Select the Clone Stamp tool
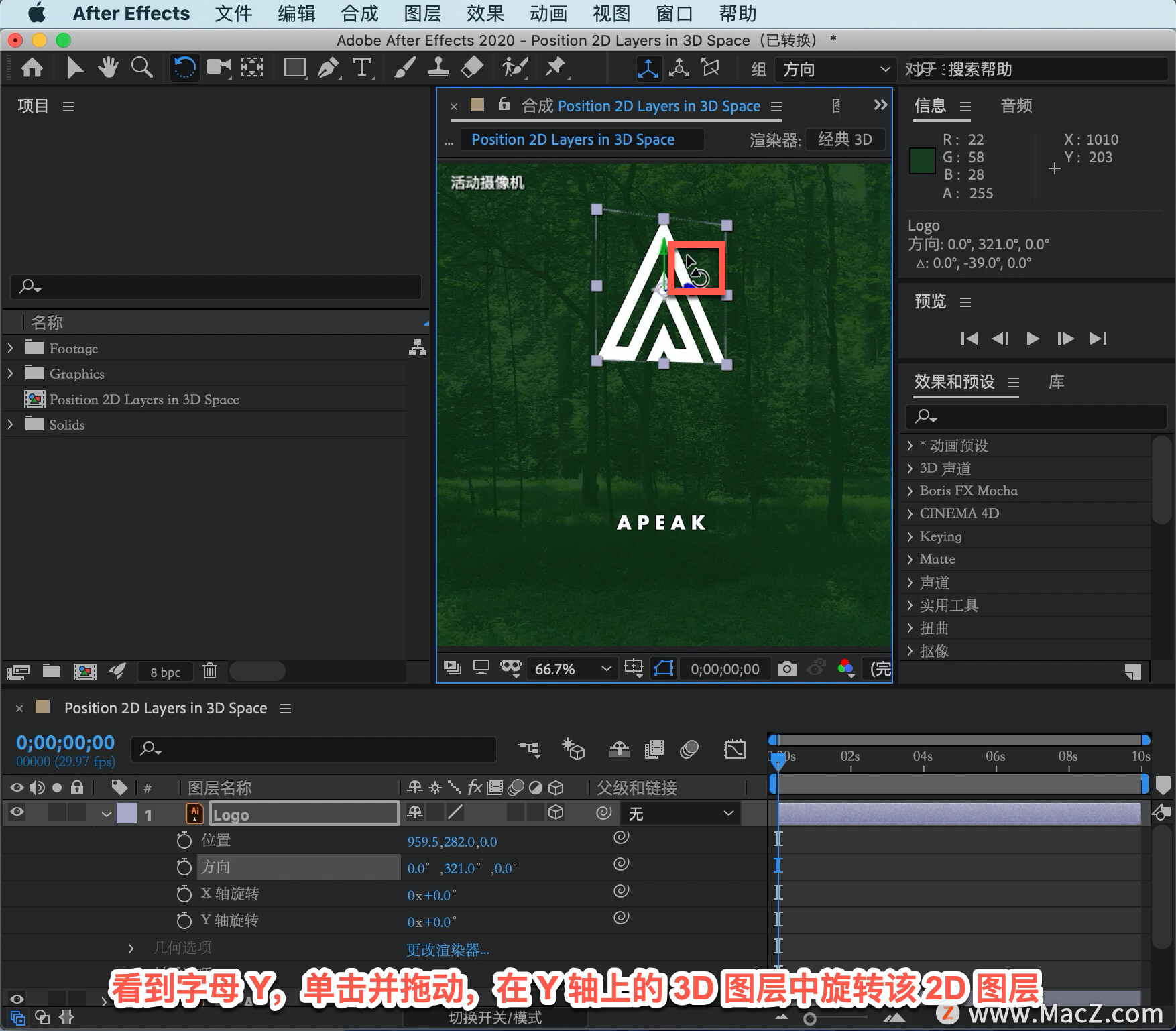Viewport: 1176px width, 1031px height. tap(438, 67)
